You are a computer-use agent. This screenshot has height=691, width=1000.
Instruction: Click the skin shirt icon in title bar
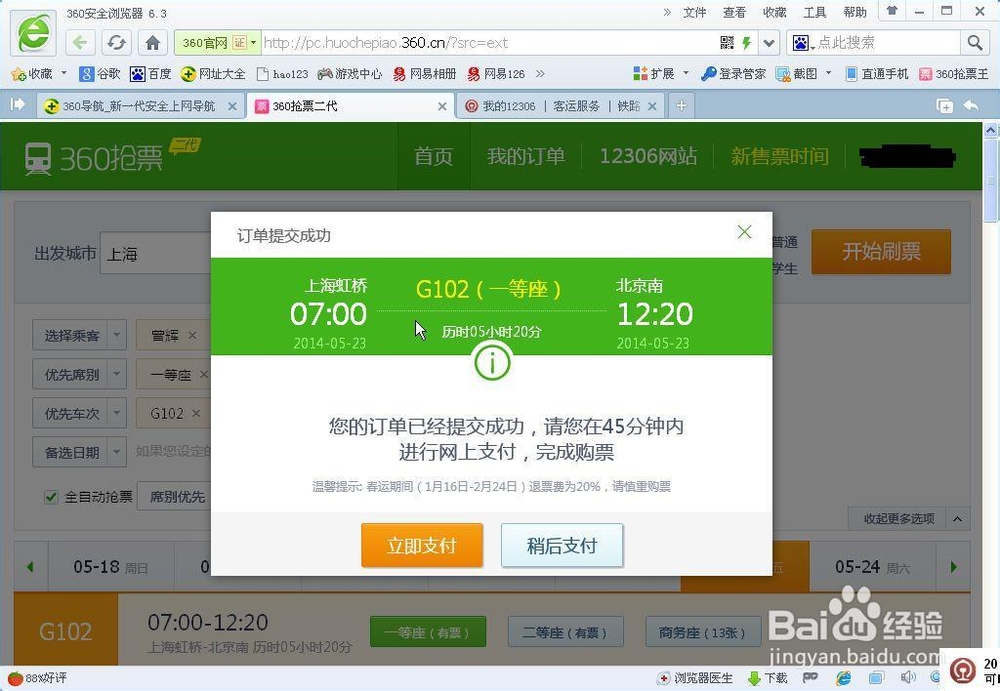pyautogui.click(x=892, y=11)
